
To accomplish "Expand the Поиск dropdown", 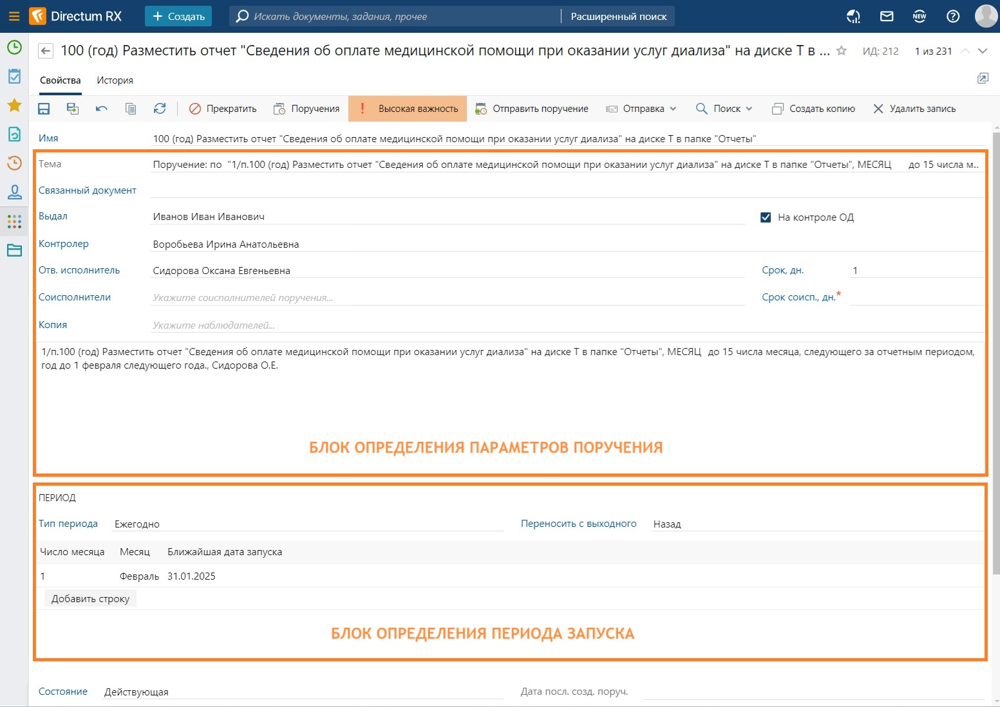I will coord(724,109).
